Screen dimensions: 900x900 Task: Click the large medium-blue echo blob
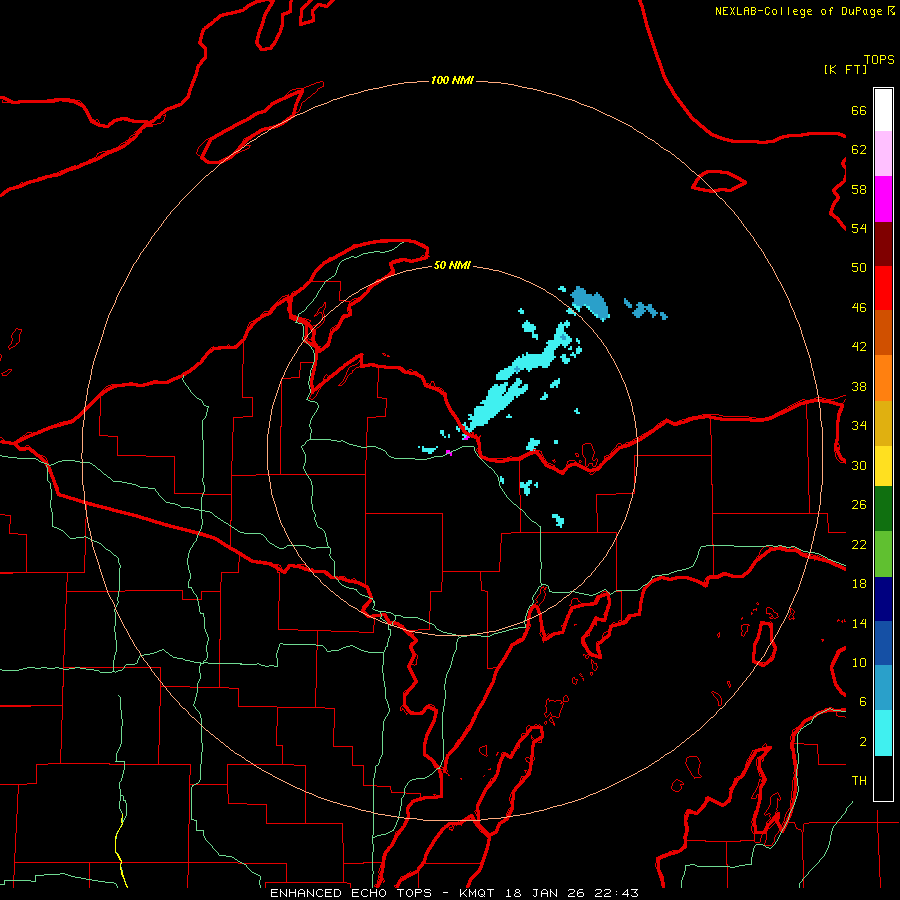coord(590,303)
